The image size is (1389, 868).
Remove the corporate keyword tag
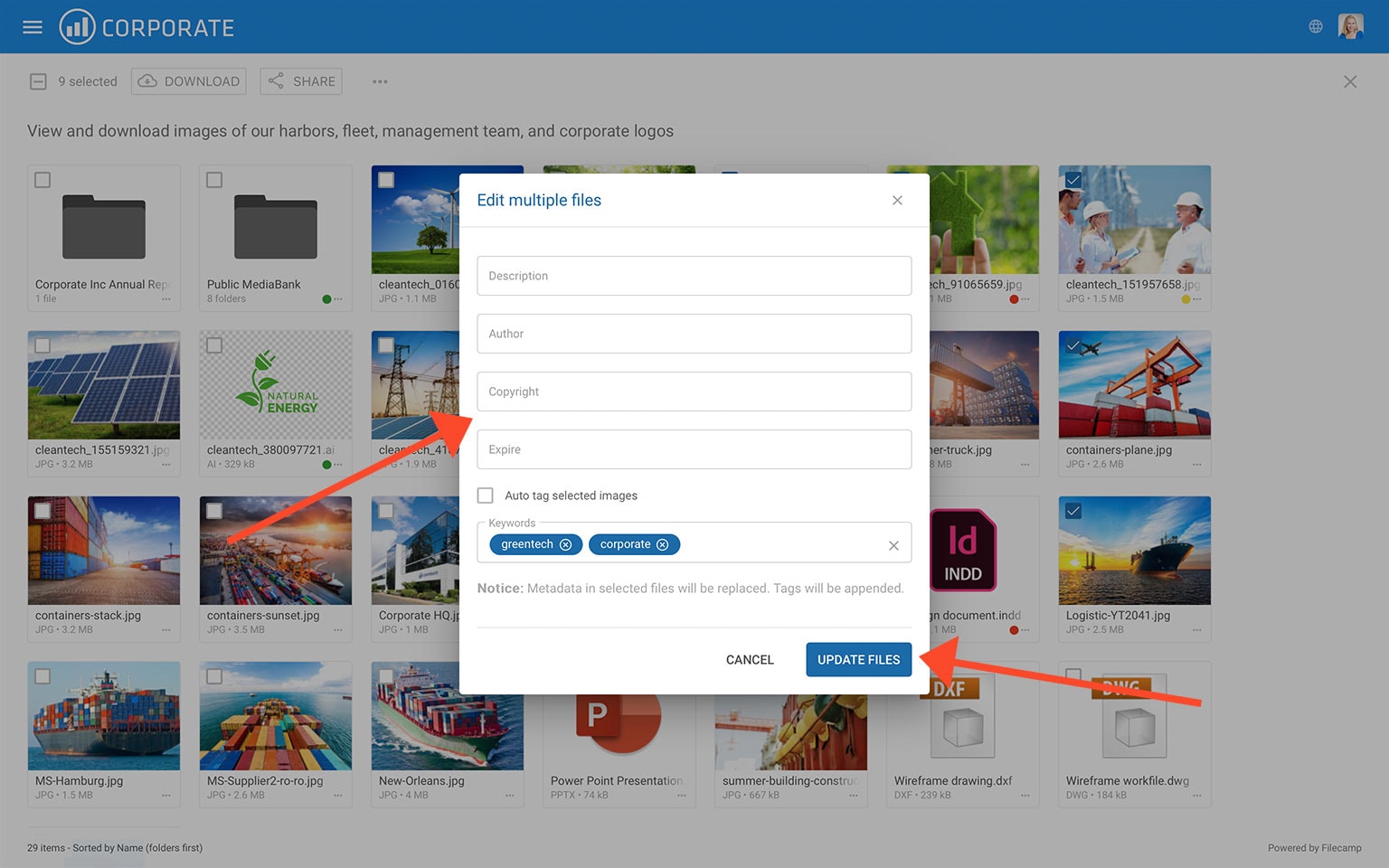tap(662, 544)
